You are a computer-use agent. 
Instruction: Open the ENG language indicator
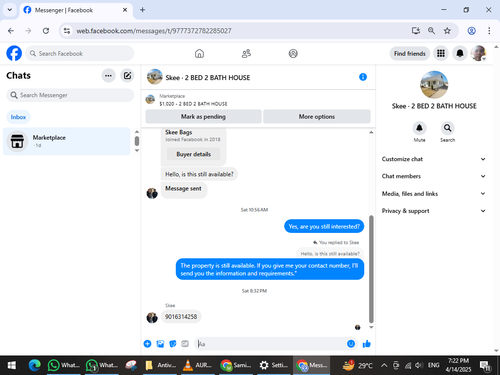(x=433, y=365)
